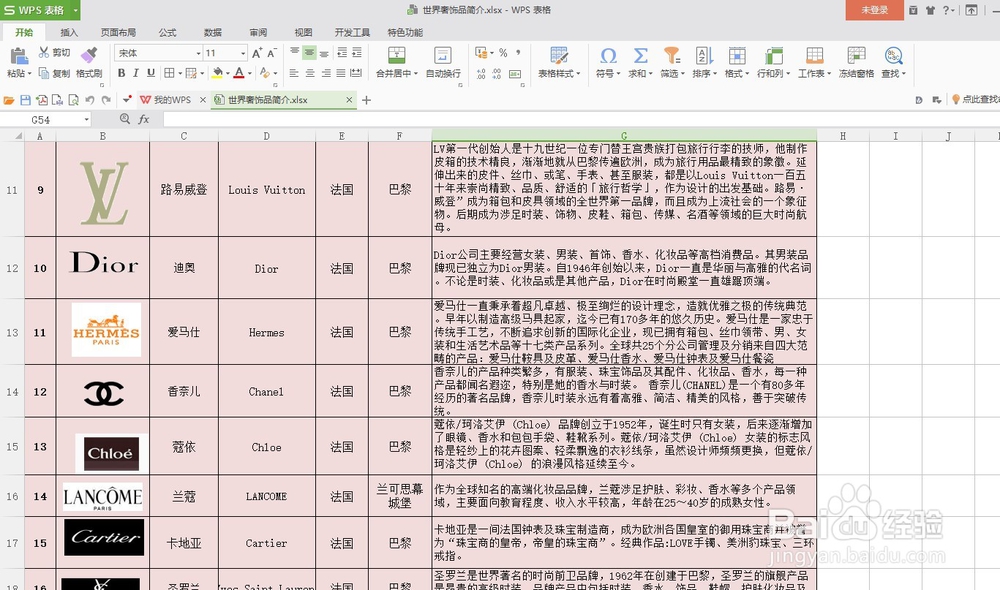Viewport: 1000px width, 590px height.
Task: Switch to the 插入 (Insert) tab
Action: pyautogui.click(x=69, y=33)
